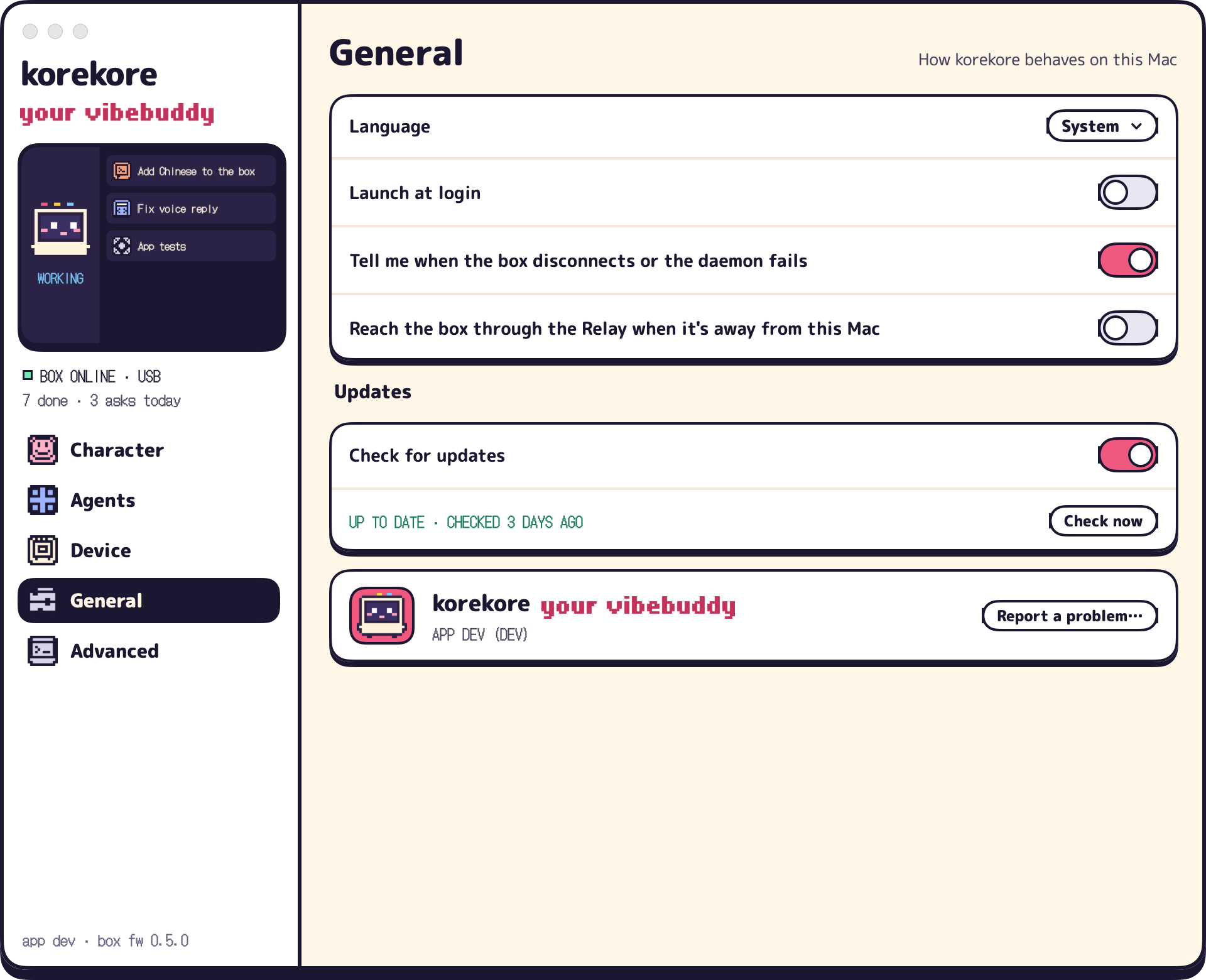Click How korekore behaves on this Mac subtitle

click(x=1047, y=60)
